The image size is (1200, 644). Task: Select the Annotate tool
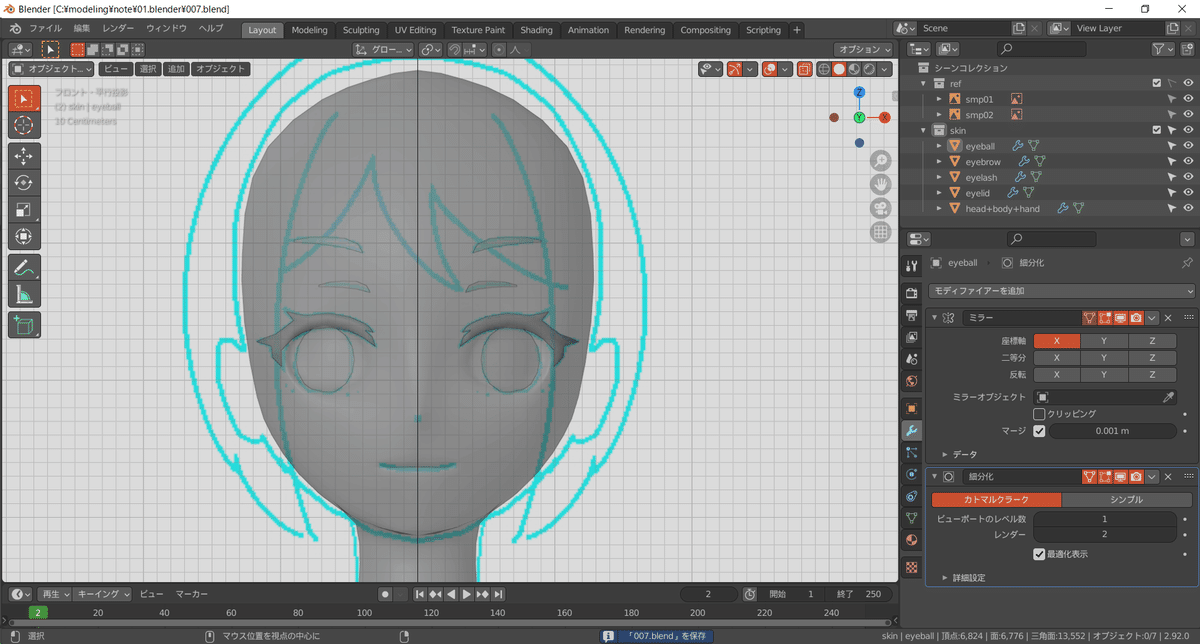(x=25, y=267)
